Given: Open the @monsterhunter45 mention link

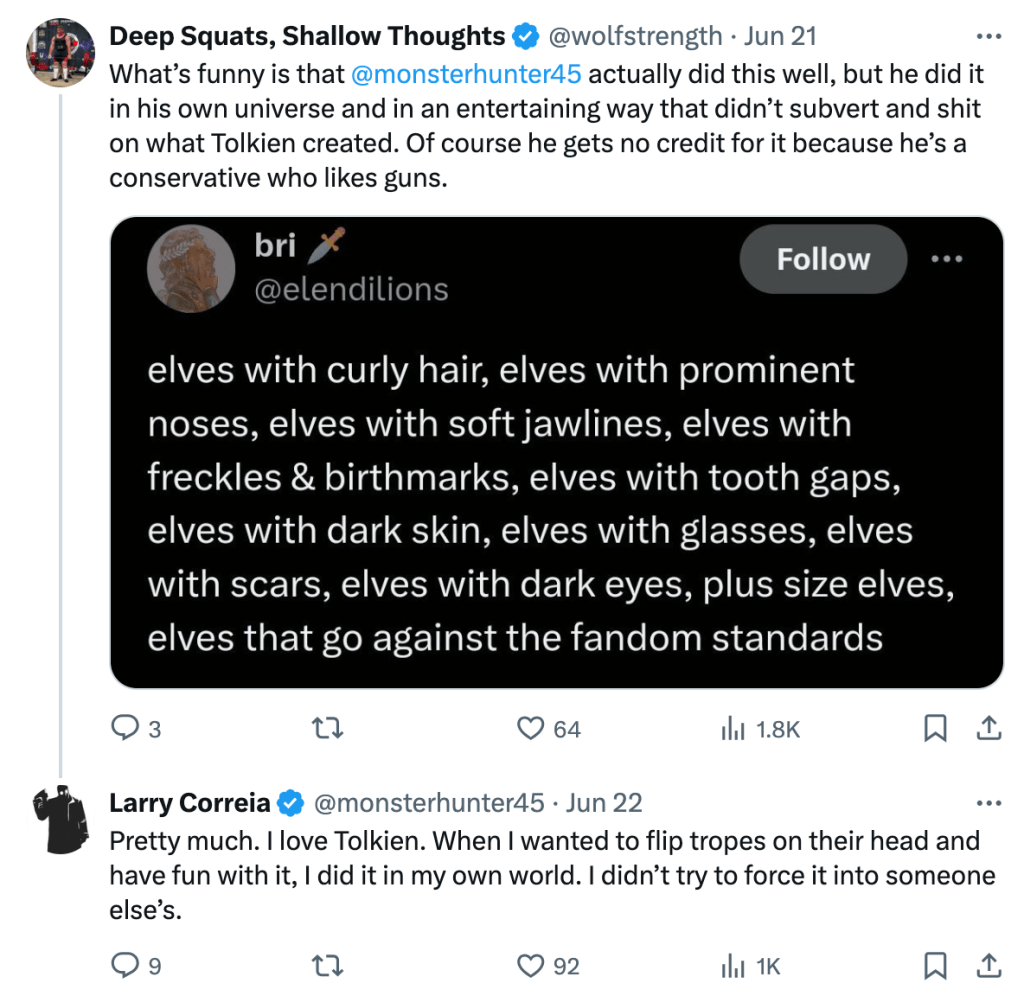Looking at the screenshot, I should point(465,74).
